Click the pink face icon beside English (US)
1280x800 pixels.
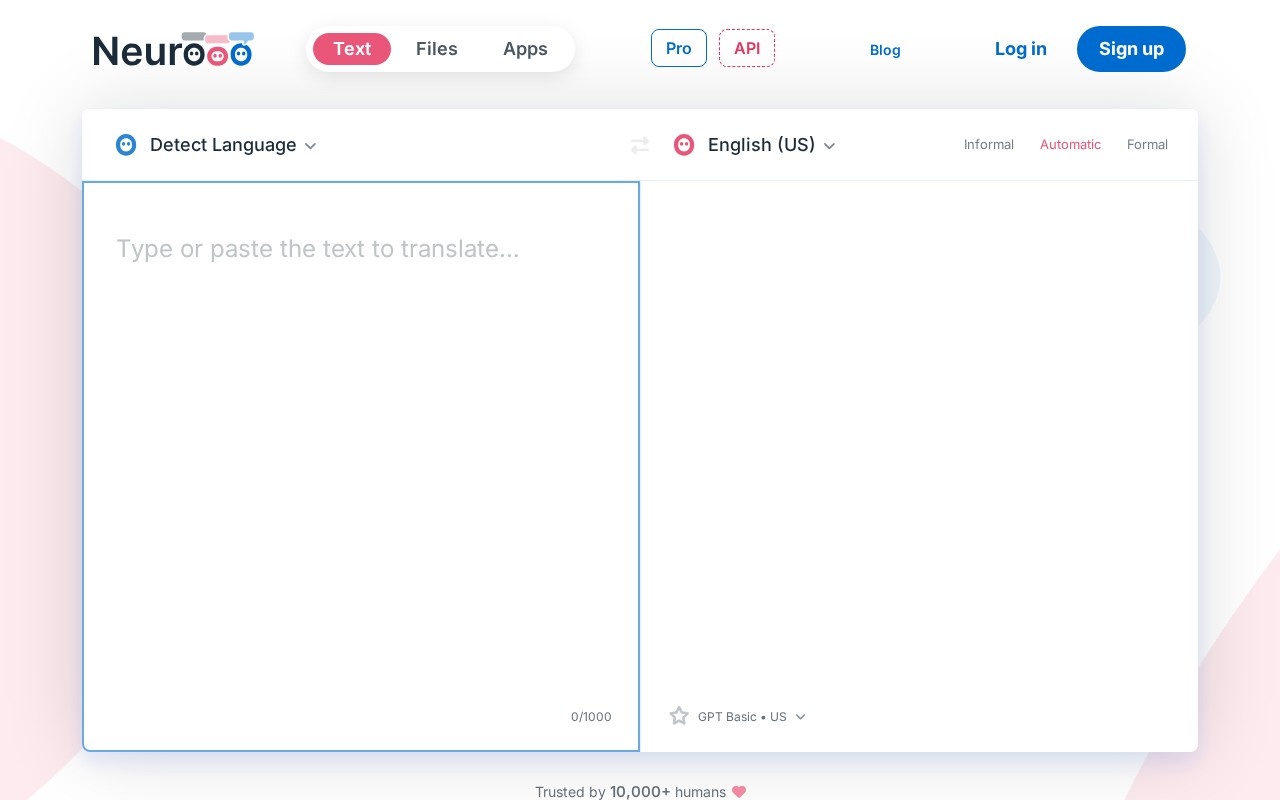point(684,145)
